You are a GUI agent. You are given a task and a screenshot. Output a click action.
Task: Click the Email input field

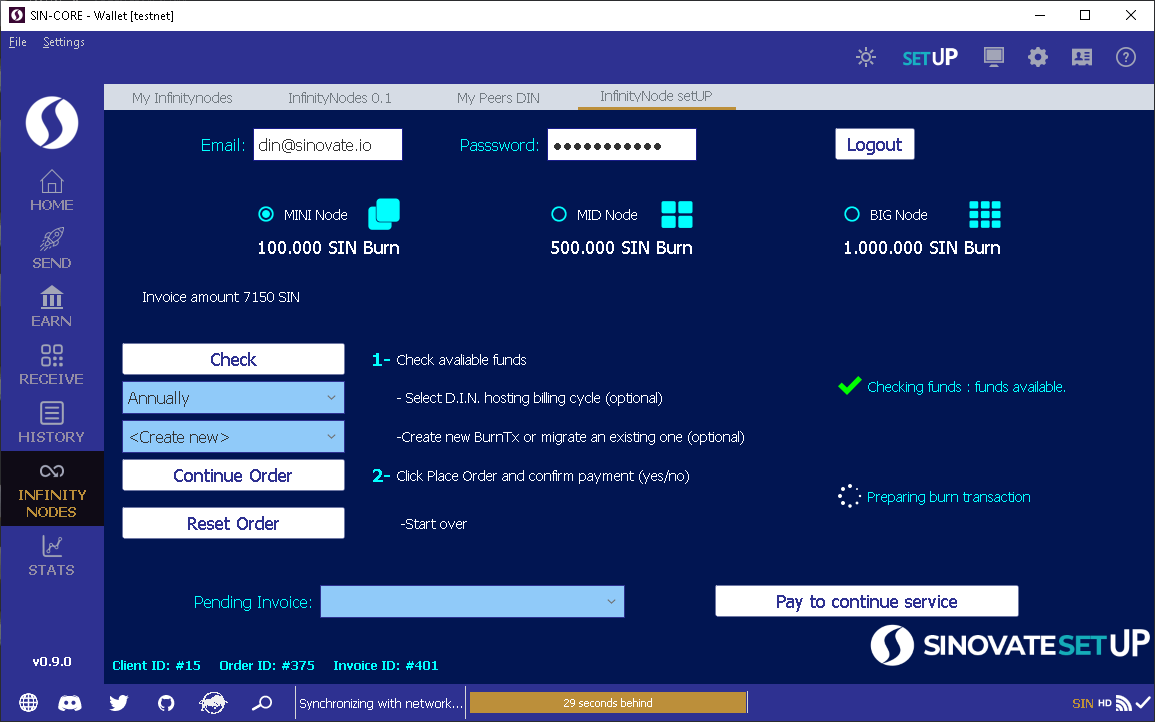328,144
